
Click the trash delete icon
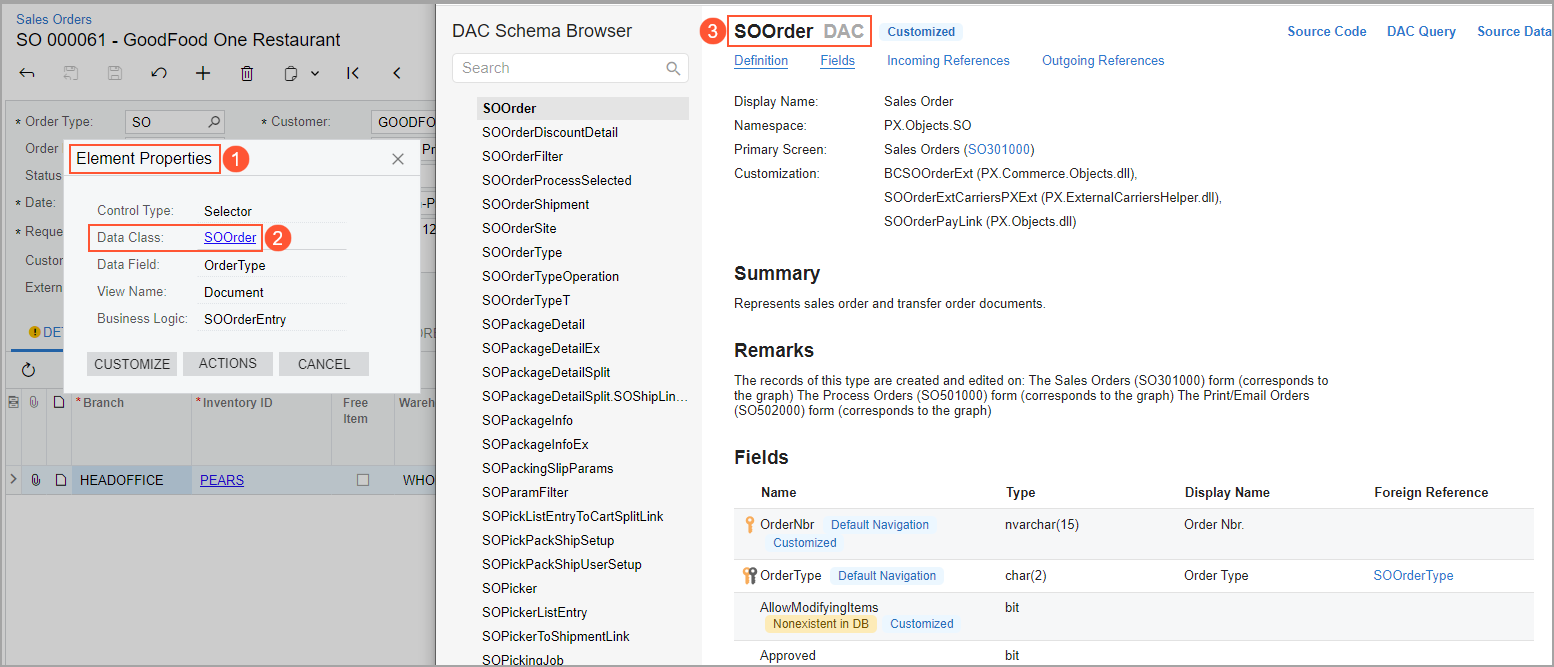pos(247,73)
